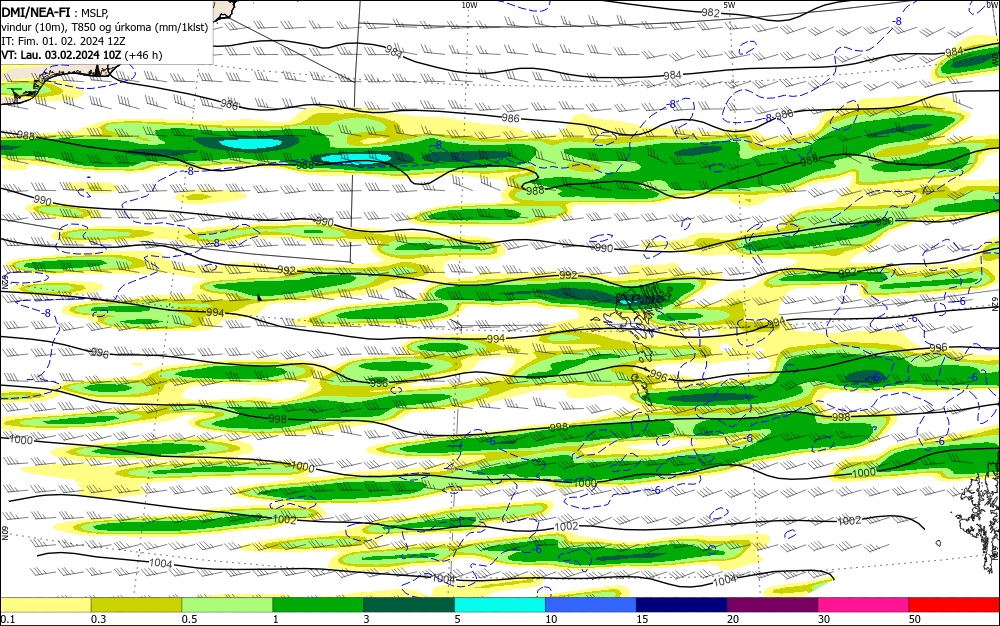Image resolution: width=1000 pixels, height=626 pixels.
Task: Click the legend value "0.1"
Action: 7,619
